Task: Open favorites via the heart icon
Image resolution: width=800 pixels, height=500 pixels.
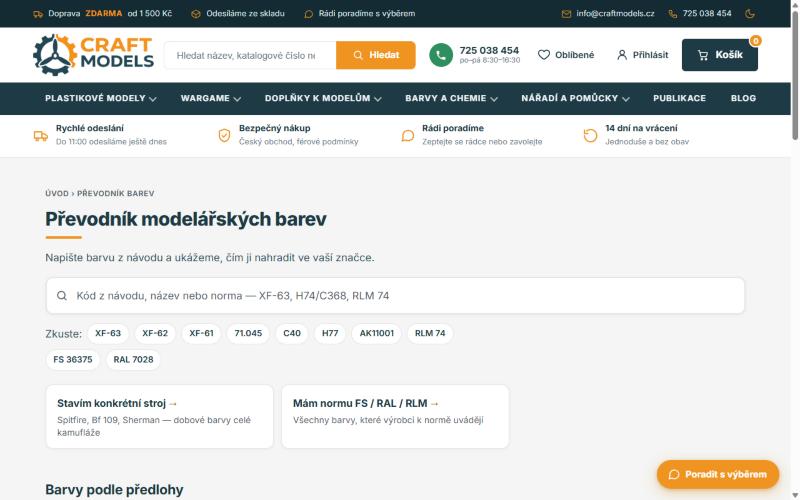Action: [544, 55]
